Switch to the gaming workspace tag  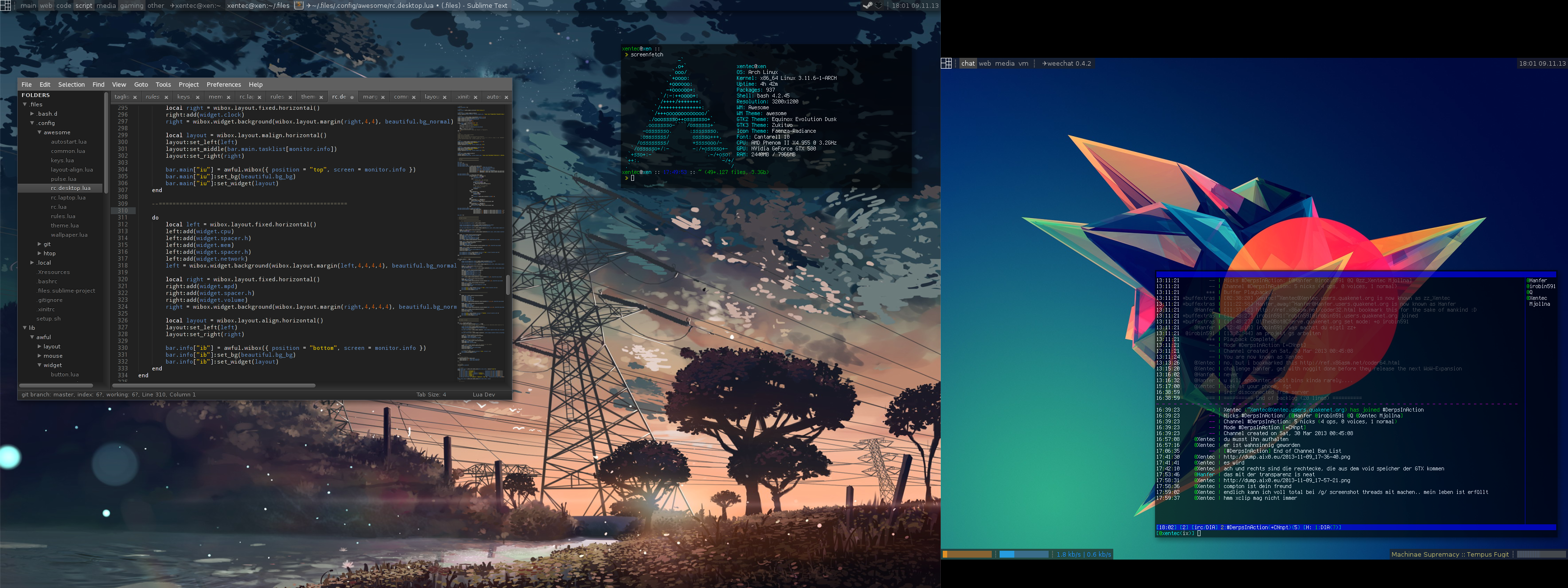[131, 5]
